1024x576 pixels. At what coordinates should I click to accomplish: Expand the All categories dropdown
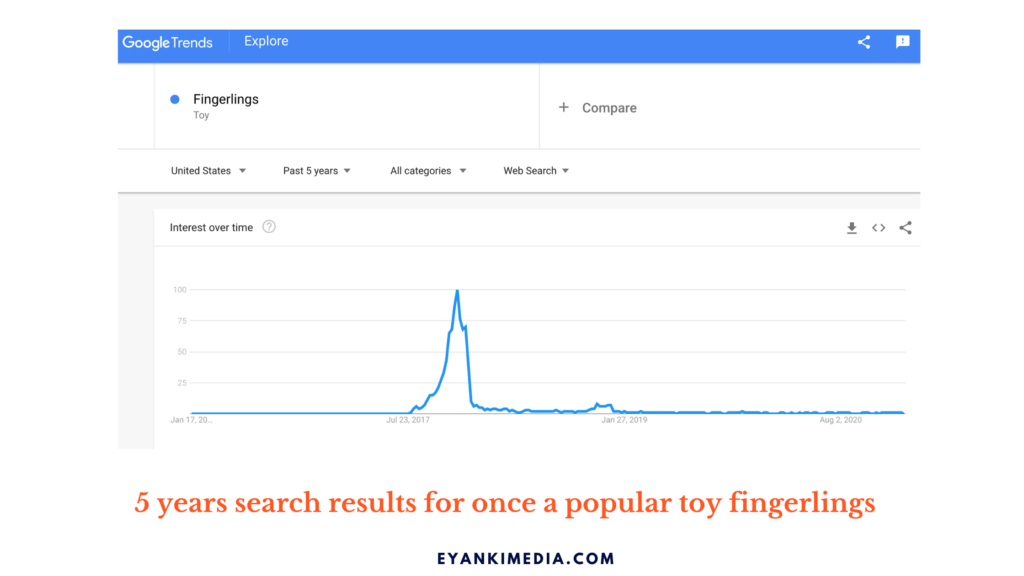click(x=428, y=170)
